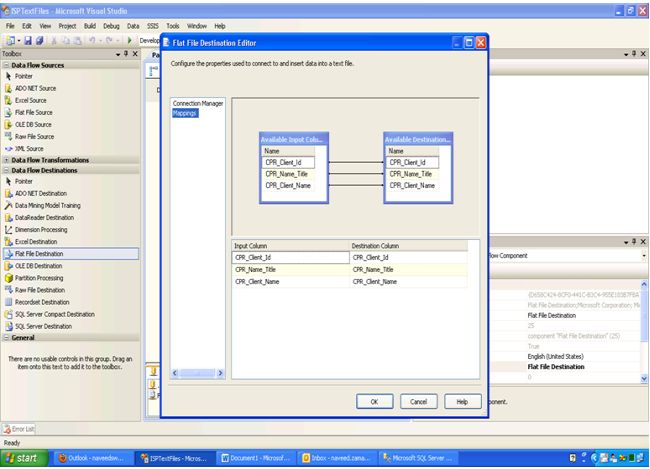Select the Flat File Source icon
The width and height of the screenshot is (650, 469).
[x=8, y=112]
